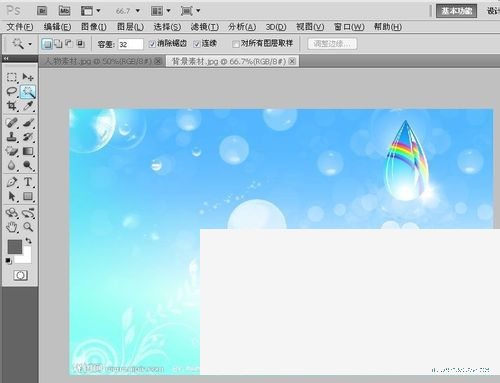This screenshot has height=383, width=500.
Task: Choose Add to Selection mode
Action: [58, 43]
